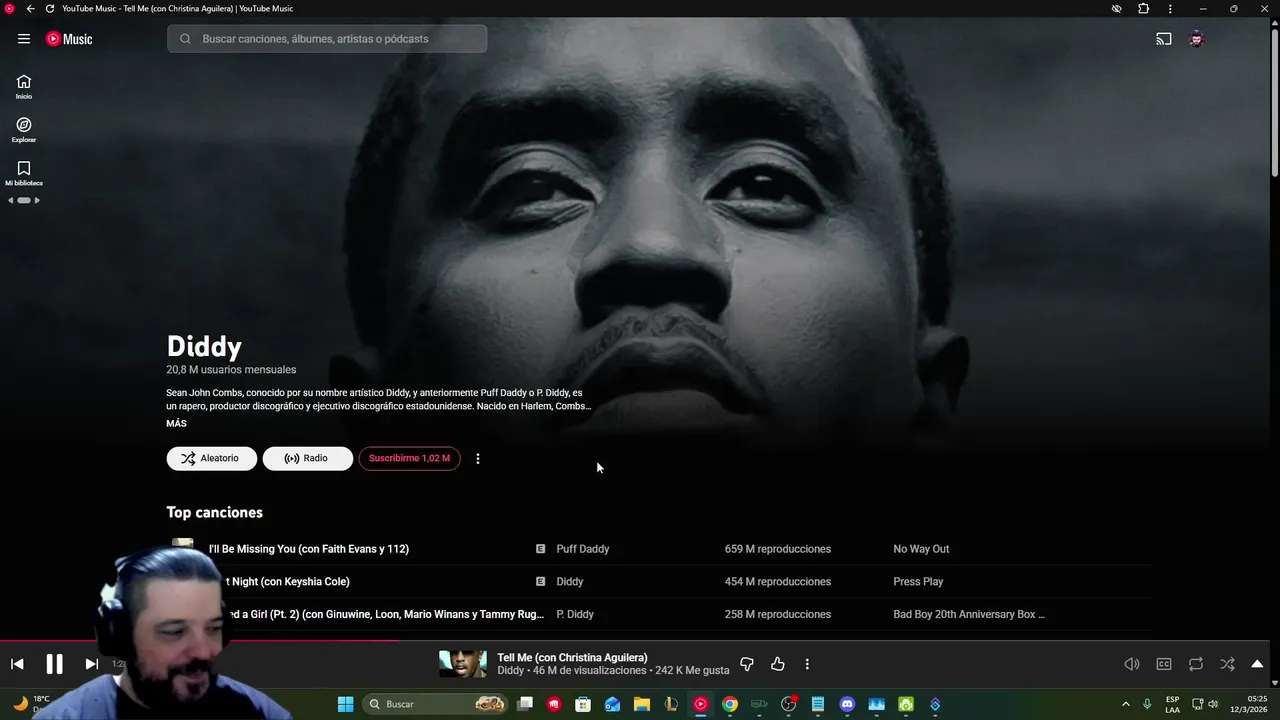
Task: Open the League of Legends taskbar icon
Action: [x=671, y=704]
